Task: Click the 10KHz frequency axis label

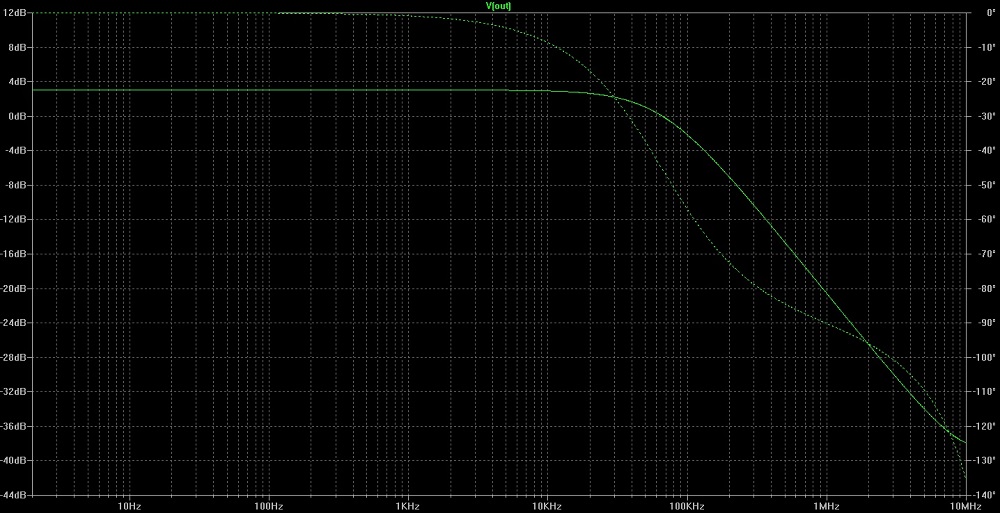Action: coord(547,506)
